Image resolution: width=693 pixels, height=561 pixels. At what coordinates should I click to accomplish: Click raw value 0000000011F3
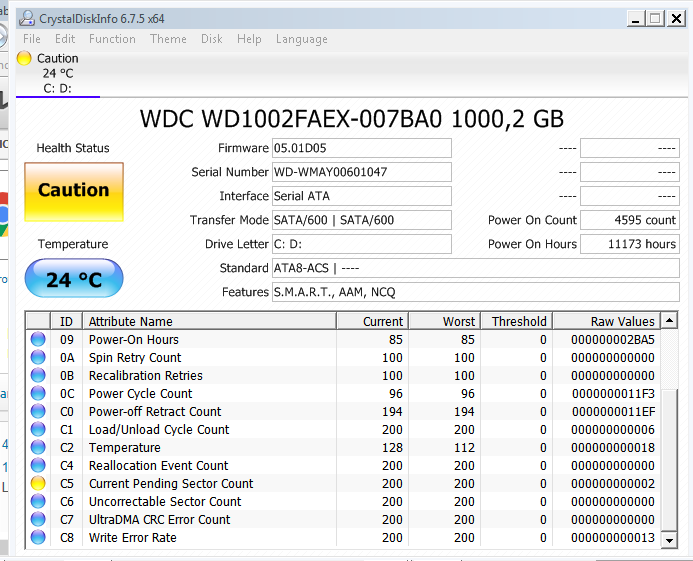[x=613, y=393]
